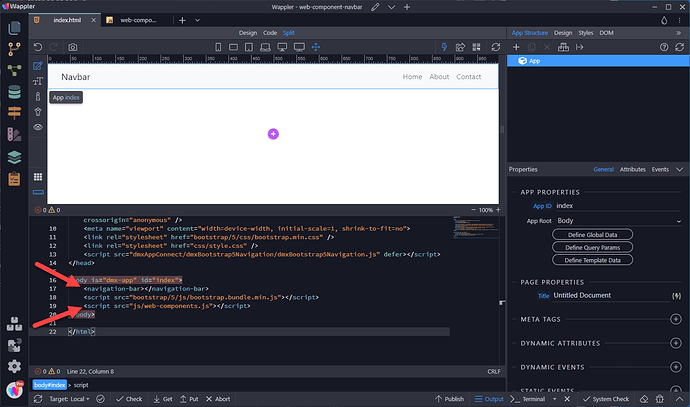Toggle the Terminal panel

(528, 399)
